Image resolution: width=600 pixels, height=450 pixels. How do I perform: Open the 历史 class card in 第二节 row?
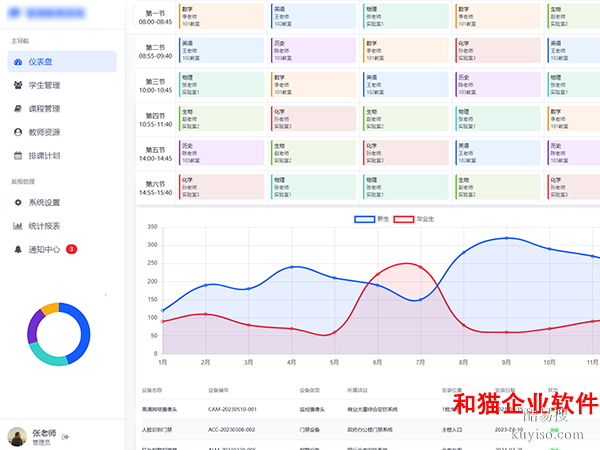click(x=313, y=50)
